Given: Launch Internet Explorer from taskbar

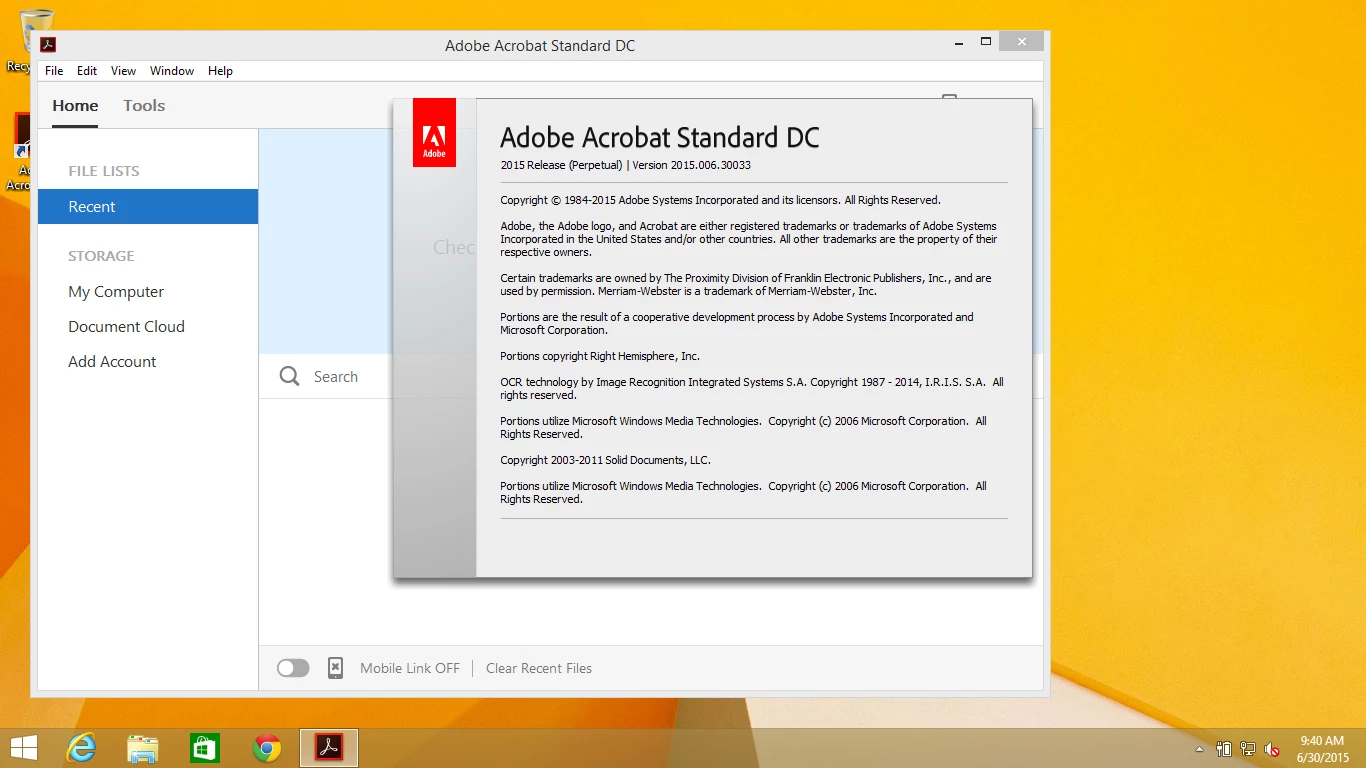Looking at the screenshot, I should [x=81, y=748].
